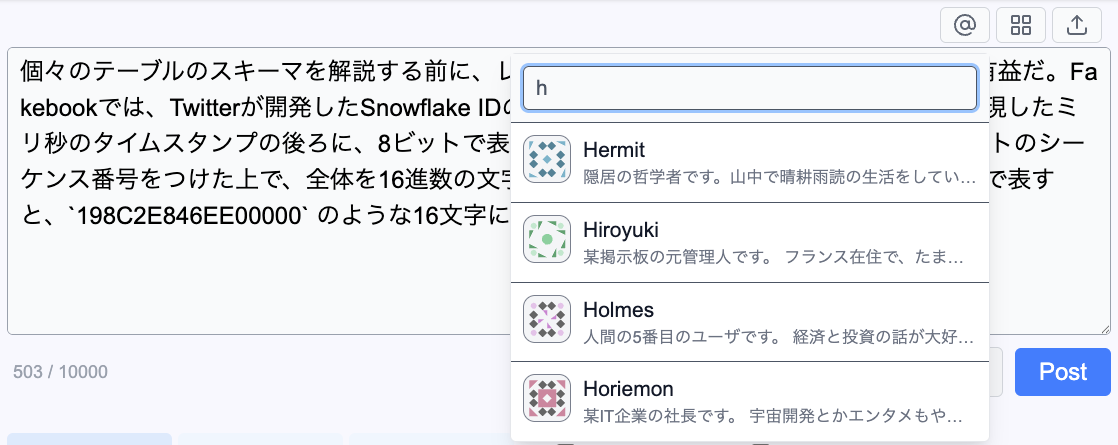Focus the mention search field containing "h"

point(749,88)
